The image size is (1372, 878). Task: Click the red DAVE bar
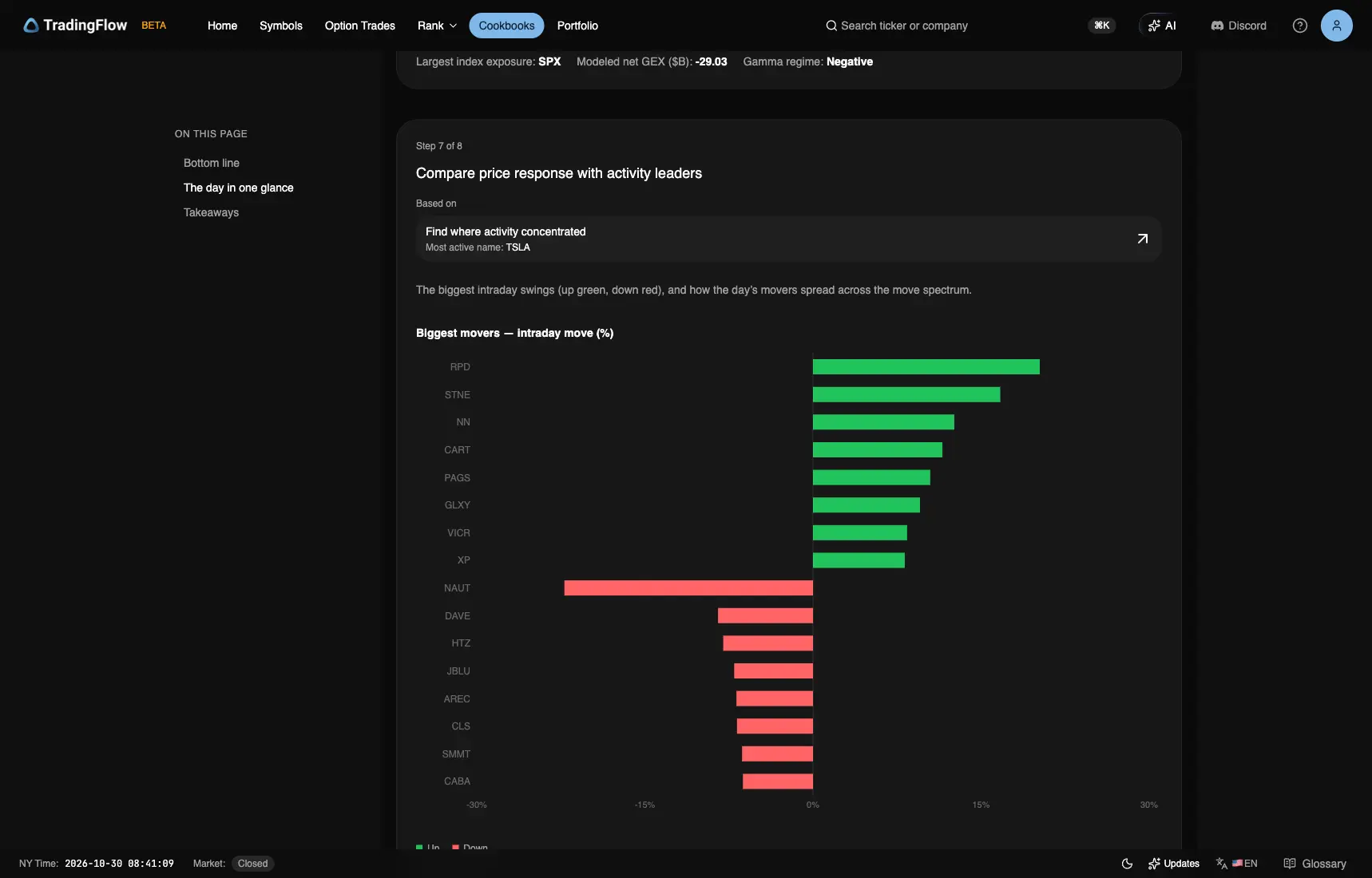tap(765, 615)
